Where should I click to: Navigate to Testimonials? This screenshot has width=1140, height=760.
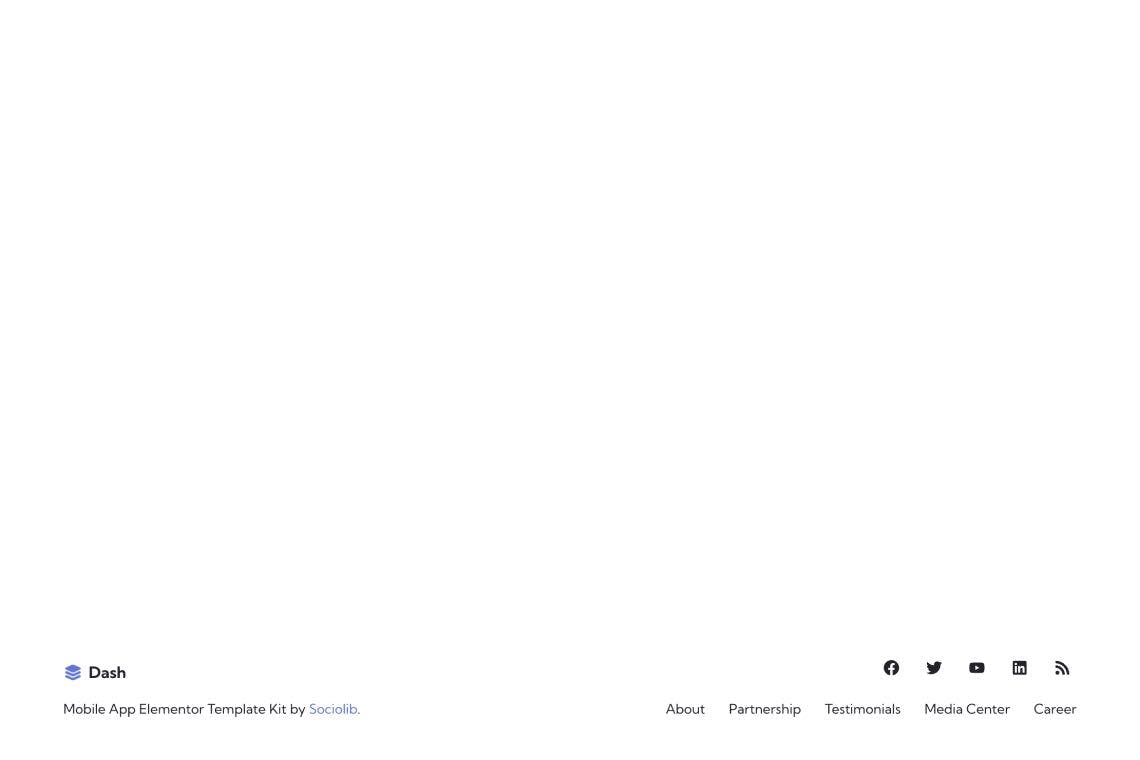click(x=862, y=709)
